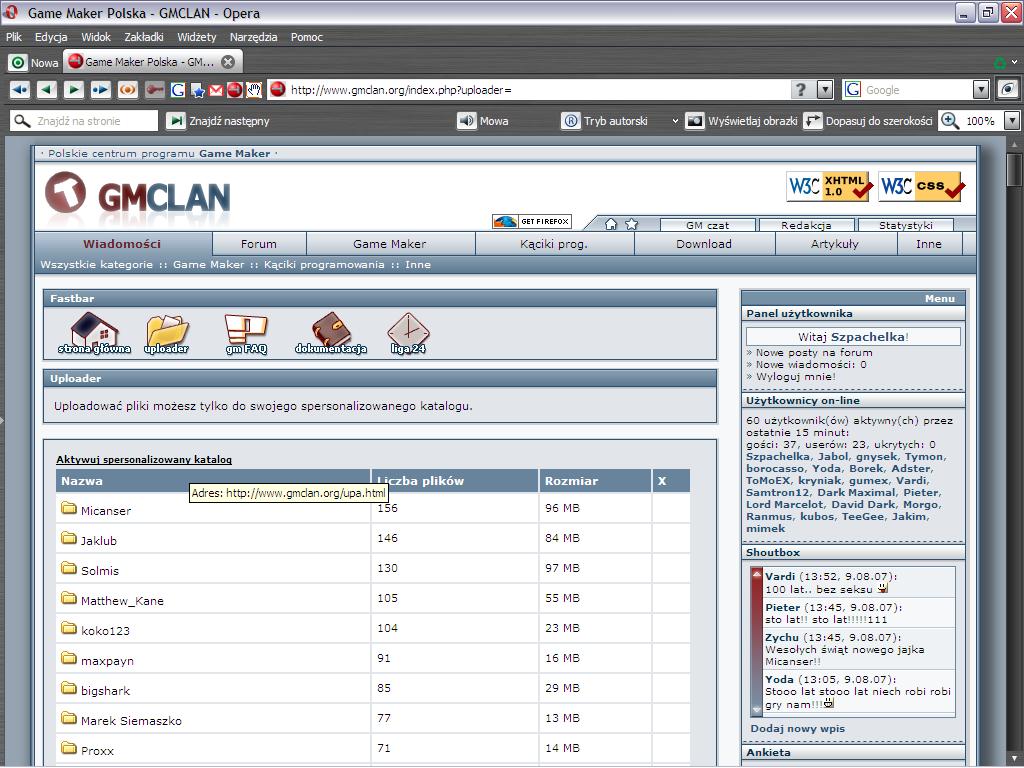Open the zoom 100% dropdown arrow
This screenshot has height=768, width=1024.
pos(1011,121)
